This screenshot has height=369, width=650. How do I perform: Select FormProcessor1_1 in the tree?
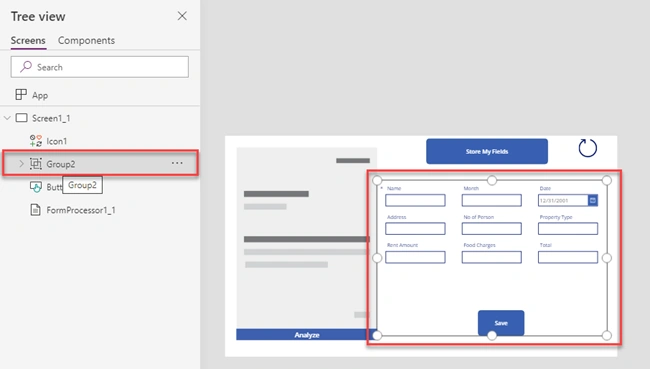click(x=81, y=210)
